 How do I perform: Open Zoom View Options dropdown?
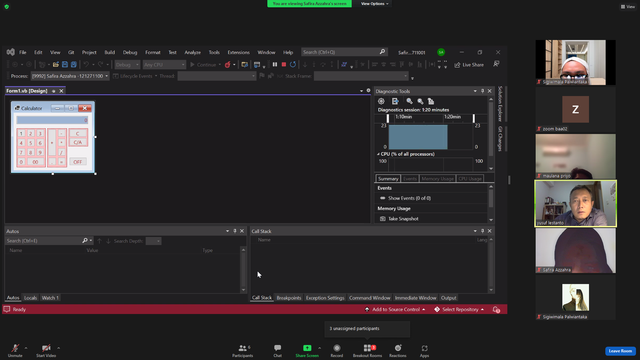(374, 4)
